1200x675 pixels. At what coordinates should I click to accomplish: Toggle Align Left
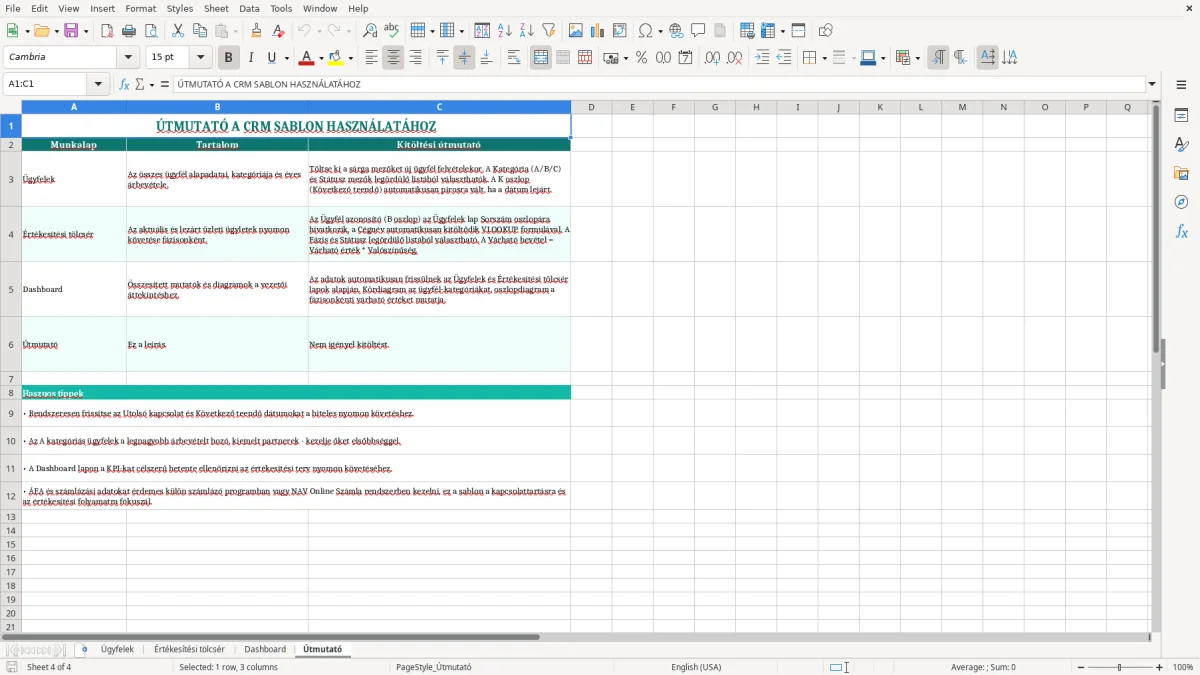(x=371, y=58)
